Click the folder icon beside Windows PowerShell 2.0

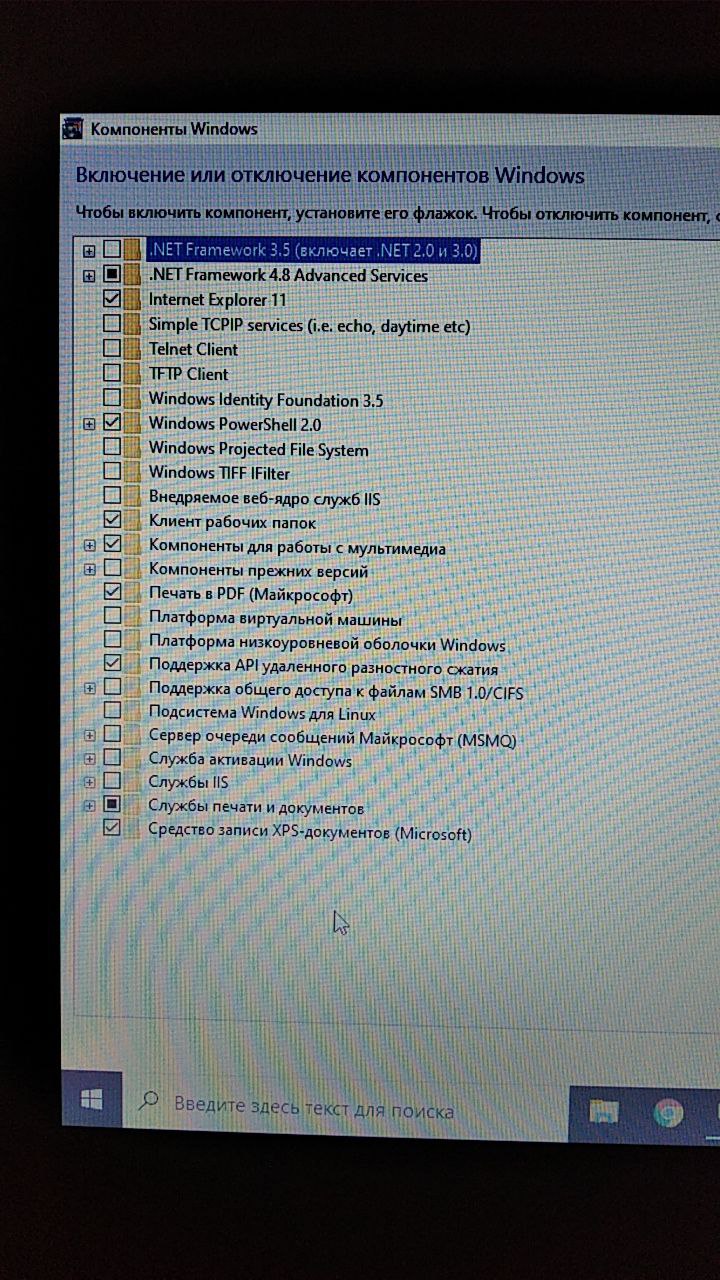[x=133, y=424]
